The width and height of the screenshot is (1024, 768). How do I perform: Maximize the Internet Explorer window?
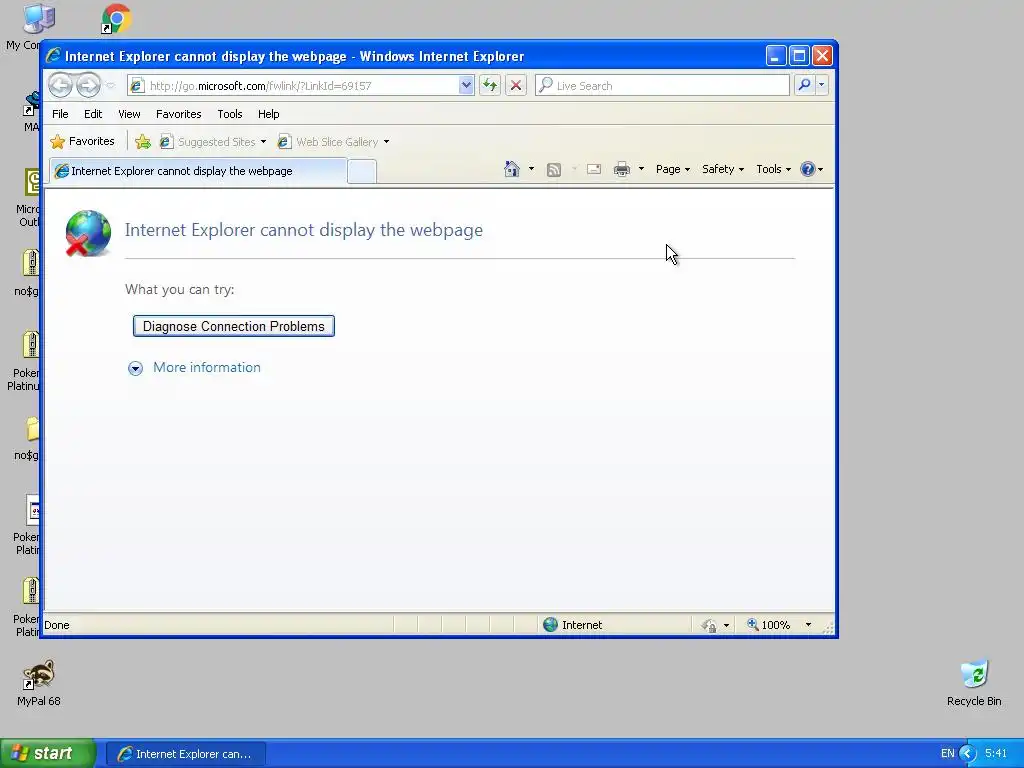[x=799, y=56]
